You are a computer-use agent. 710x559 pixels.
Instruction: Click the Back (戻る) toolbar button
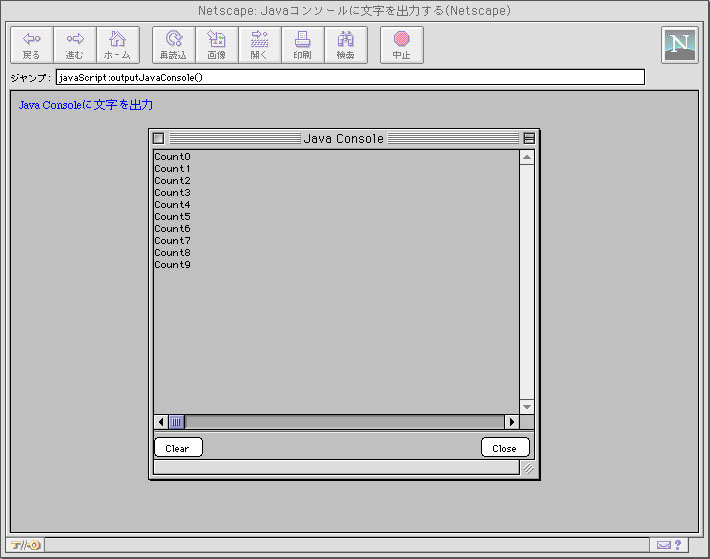[x=32, y=45]
